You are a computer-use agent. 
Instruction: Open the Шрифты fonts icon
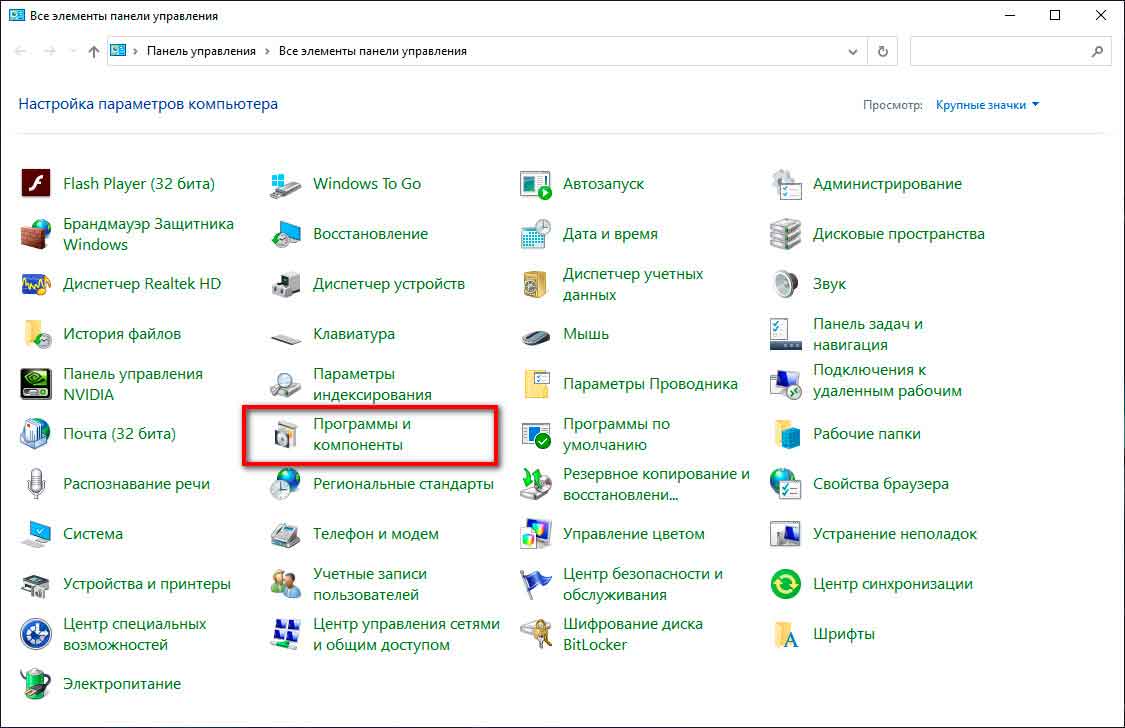pyautogui.click(x=786, y=634)
